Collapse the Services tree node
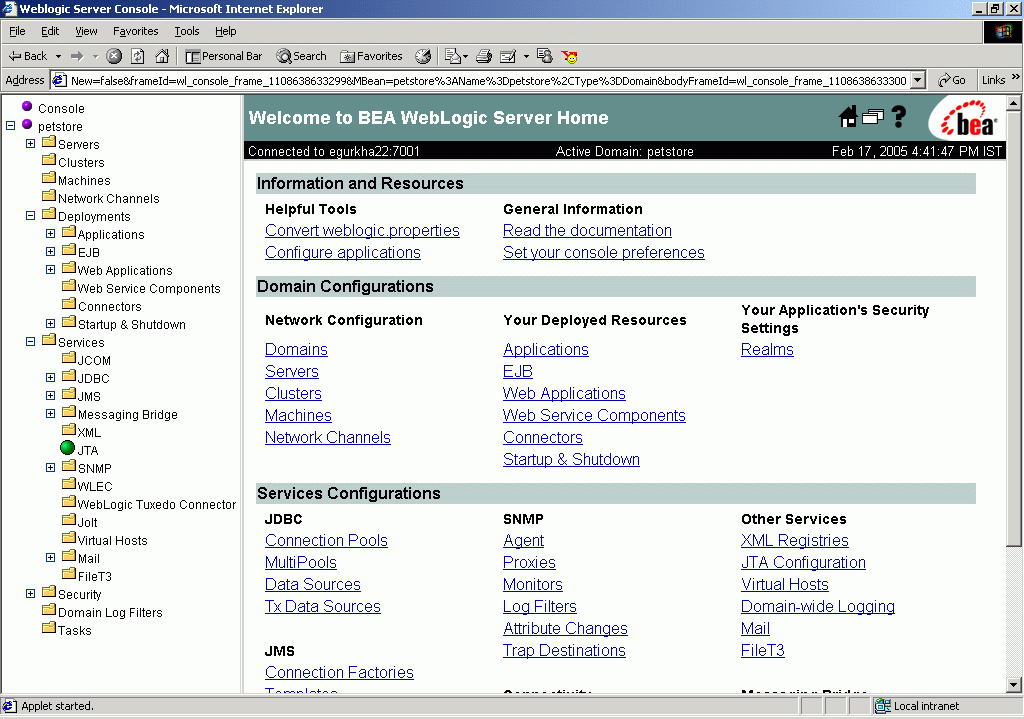The height and width of the screenshot is (719, 1024). (x=31, y=341)
